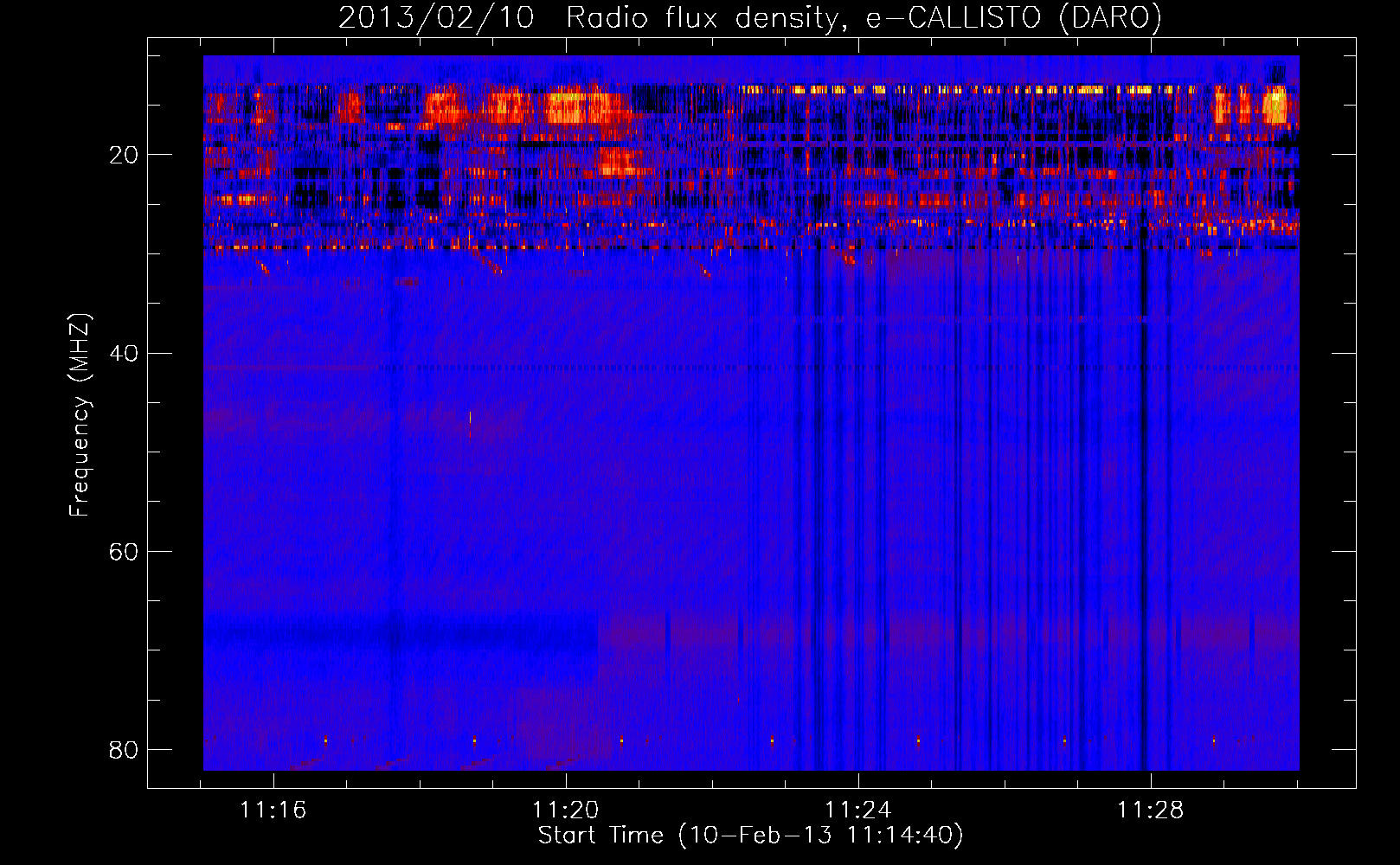1400x865 pixels.
Task: Click the 'Start Time (10-Feb-13 11:14:40)' label
Action: pyautogui.click(x=750, y=836)
